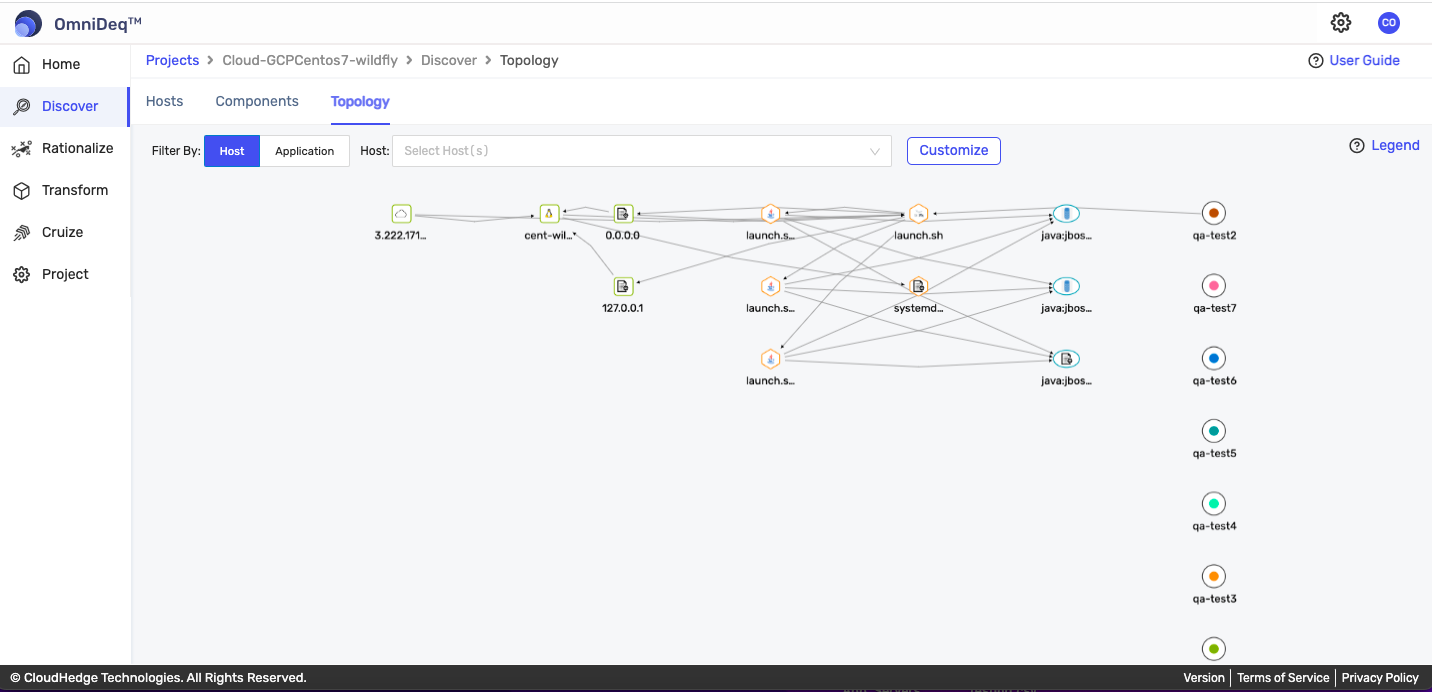1432x692 pixels.
Task: Click the pink qa-test7 circle
Action: [1214, 286]
